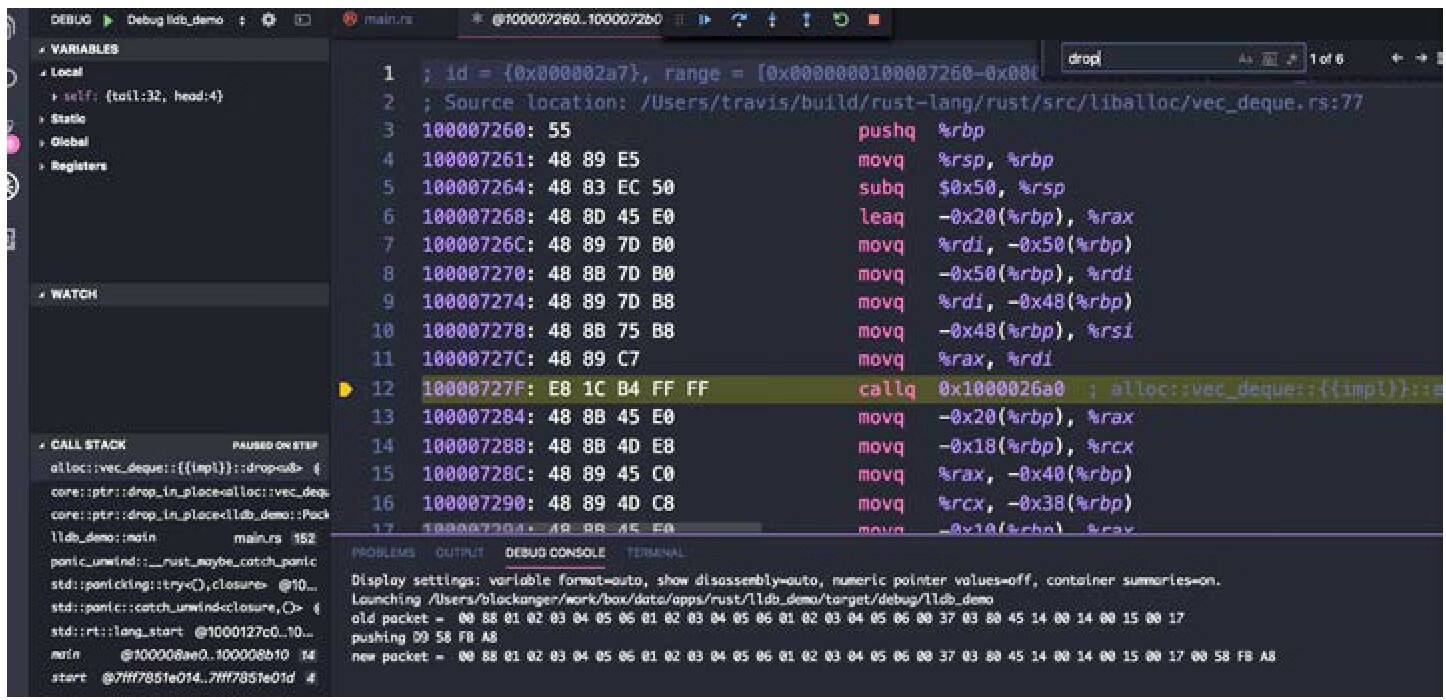The width and height of the screenshot is (1446, 700).
Task: Click the find input containing 'drop'
Action: point(1140,59)
